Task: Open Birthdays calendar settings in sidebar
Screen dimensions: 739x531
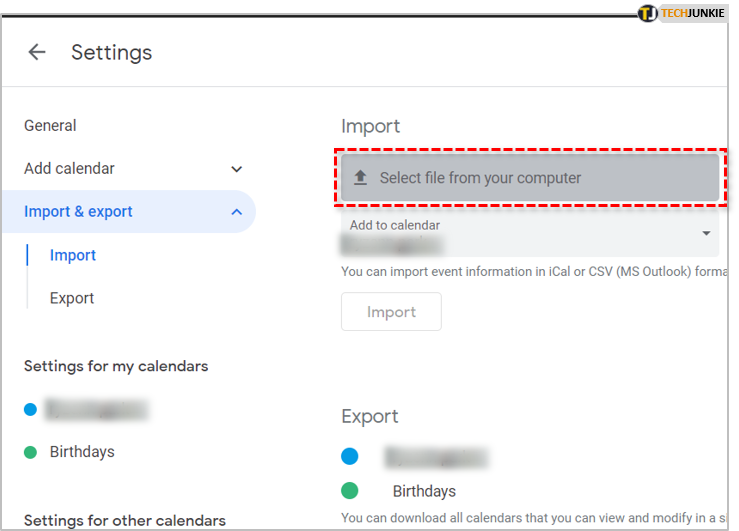Action: click(82, 452)
